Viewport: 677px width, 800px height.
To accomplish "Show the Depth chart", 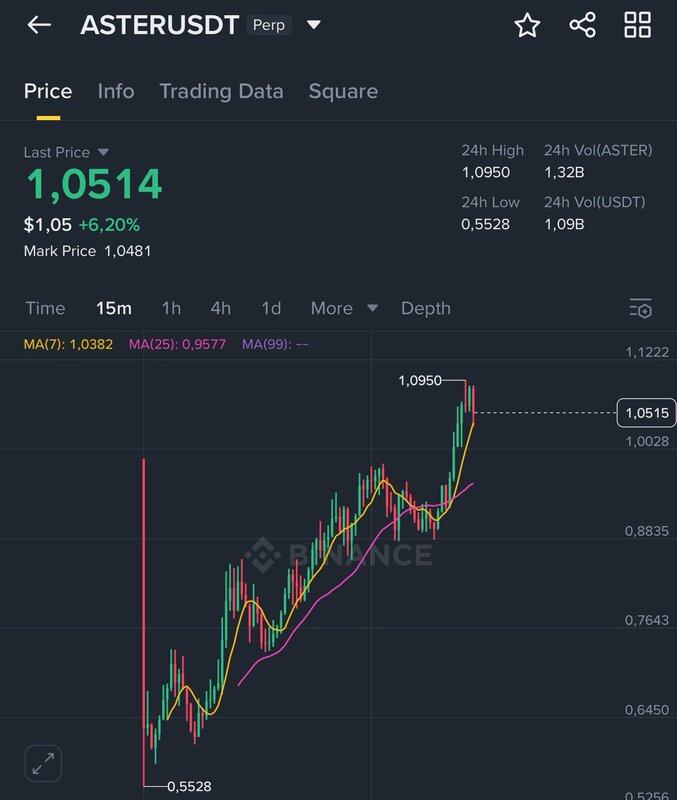I will pyautogui.click(x=425, y=308).
